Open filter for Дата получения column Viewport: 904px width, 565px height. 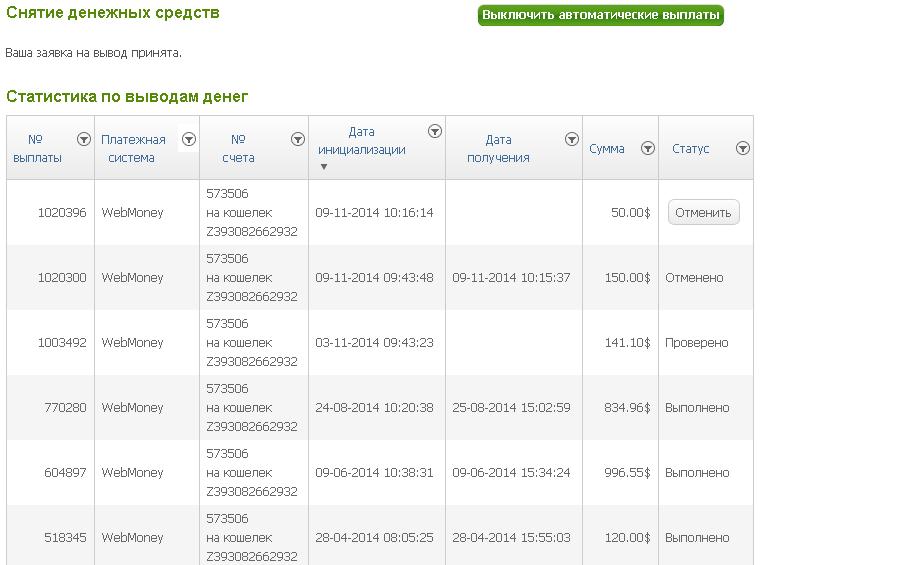pyautogui.click(x=571, y=140)
